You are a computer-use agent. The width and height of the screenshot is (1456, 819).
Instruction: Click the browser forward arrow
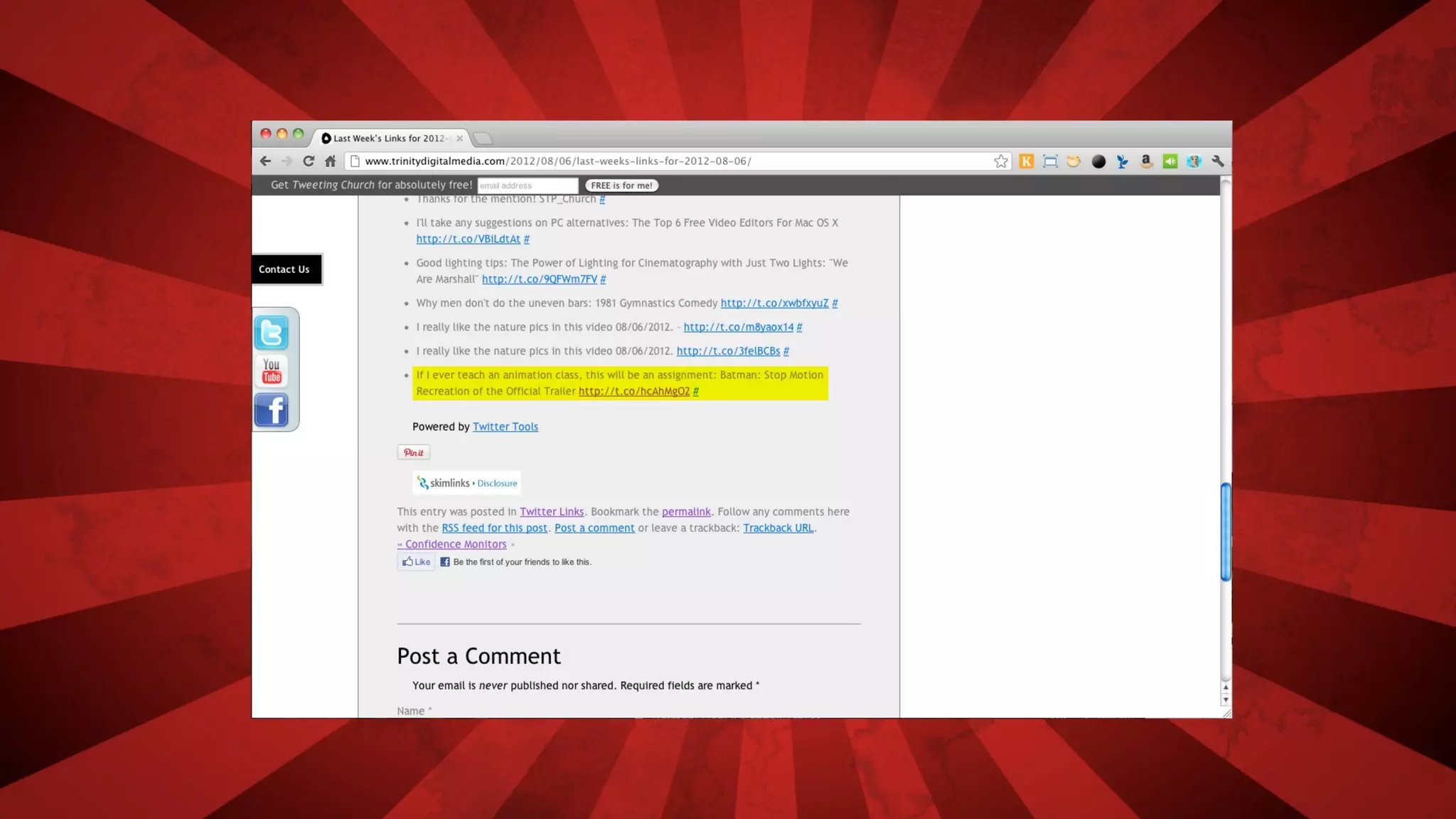click(x=287, y=161)
